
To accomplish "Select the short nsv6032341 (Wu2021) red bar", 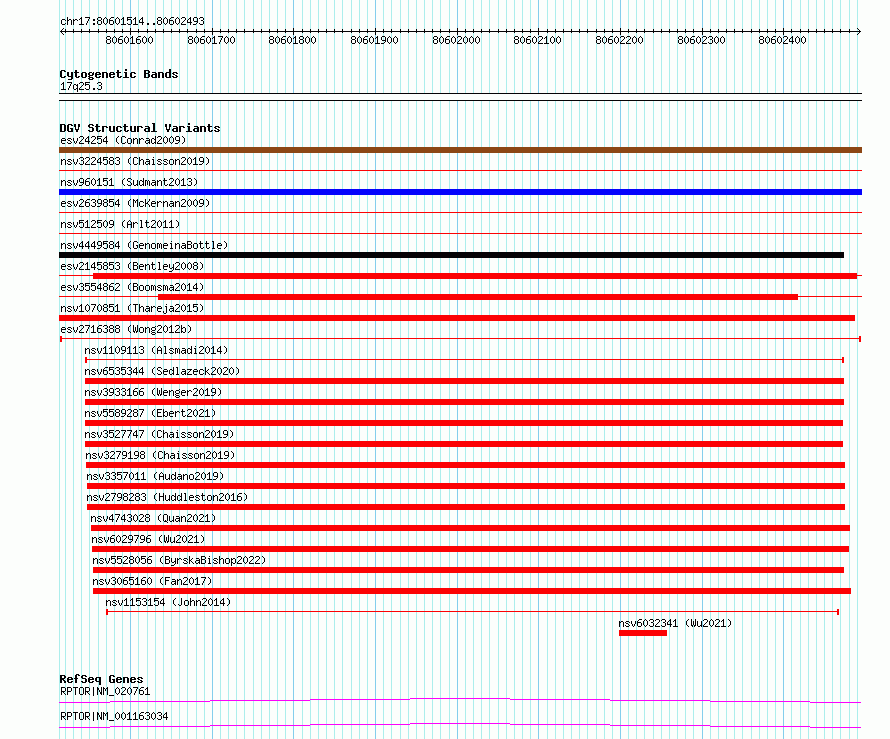I will coord(643,633).
